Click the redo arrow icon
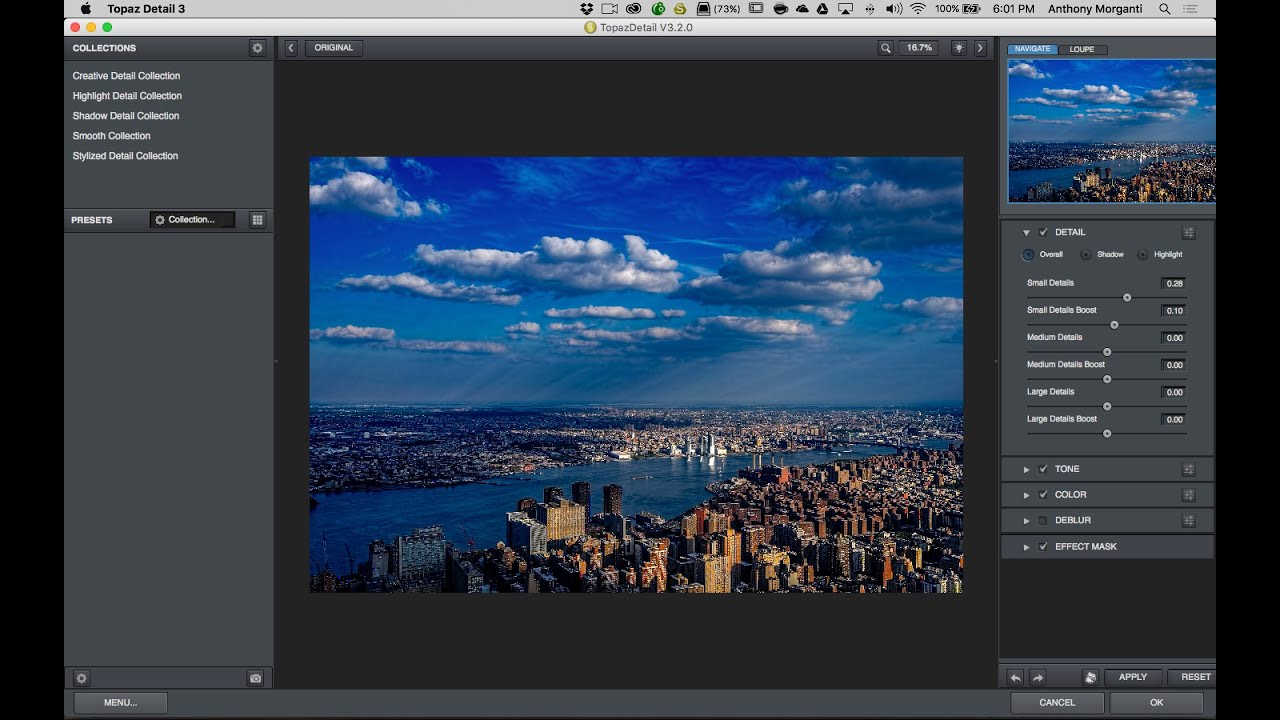The height and width of the screenshot is (720, 1280). [1037, 677]
